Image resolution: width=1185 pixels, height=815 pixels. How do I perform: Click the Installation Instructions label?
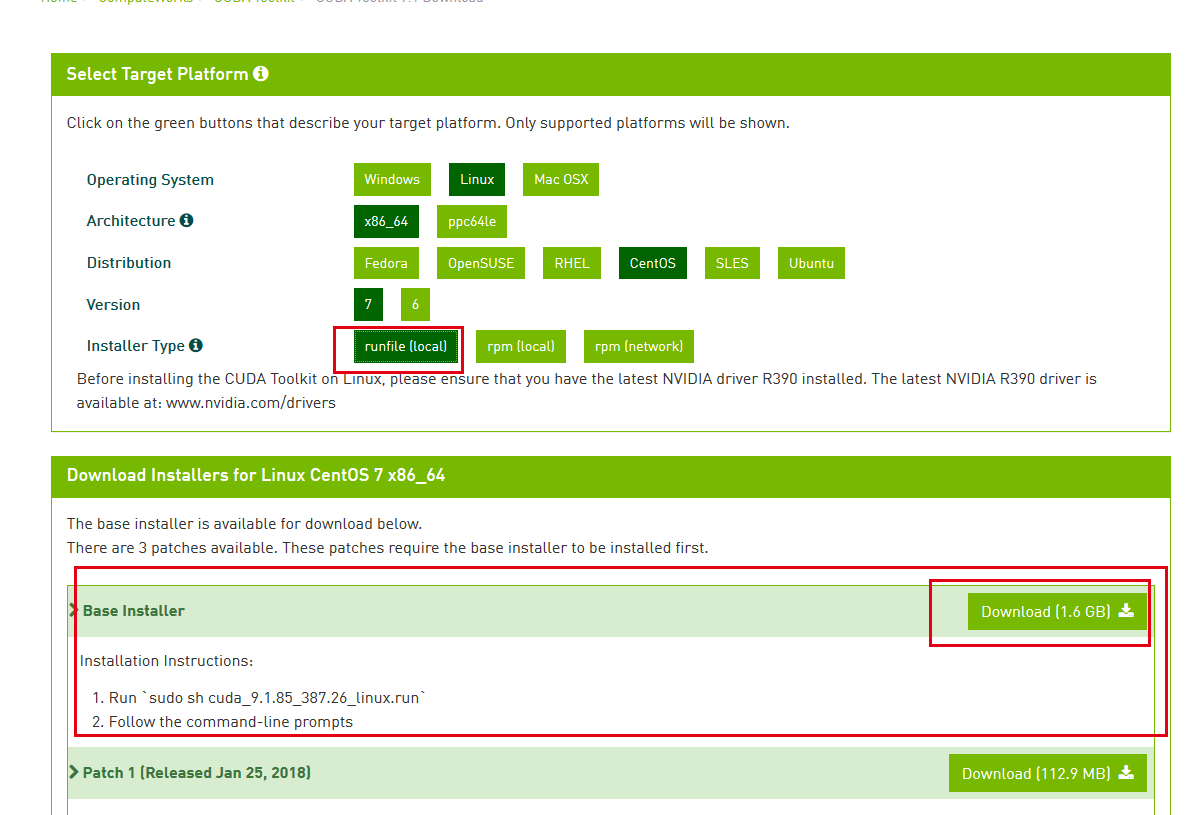coord(166,661)
